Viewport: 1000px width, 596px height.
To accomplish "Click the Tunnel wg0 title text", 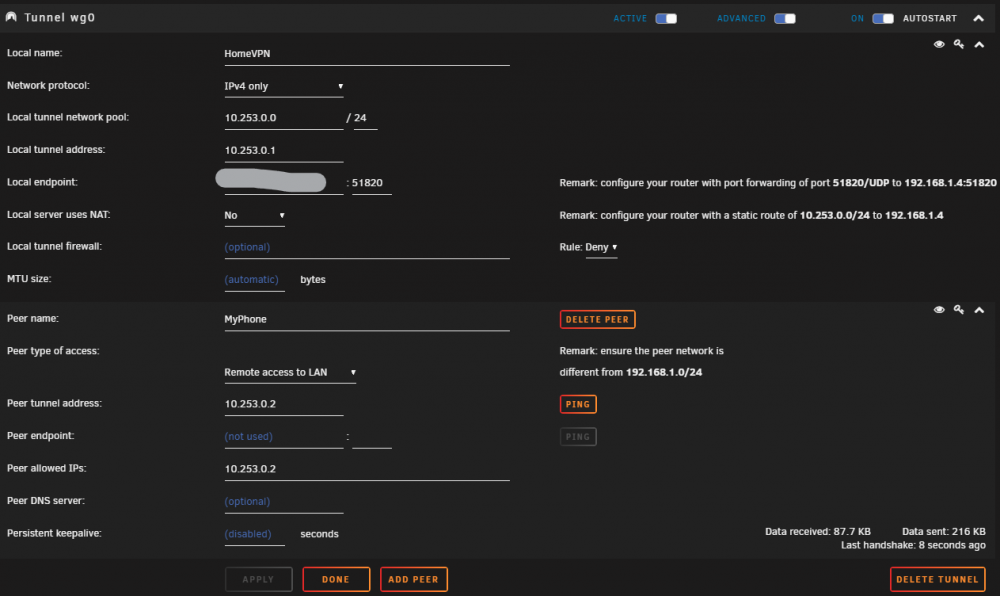I will point(59,18).
